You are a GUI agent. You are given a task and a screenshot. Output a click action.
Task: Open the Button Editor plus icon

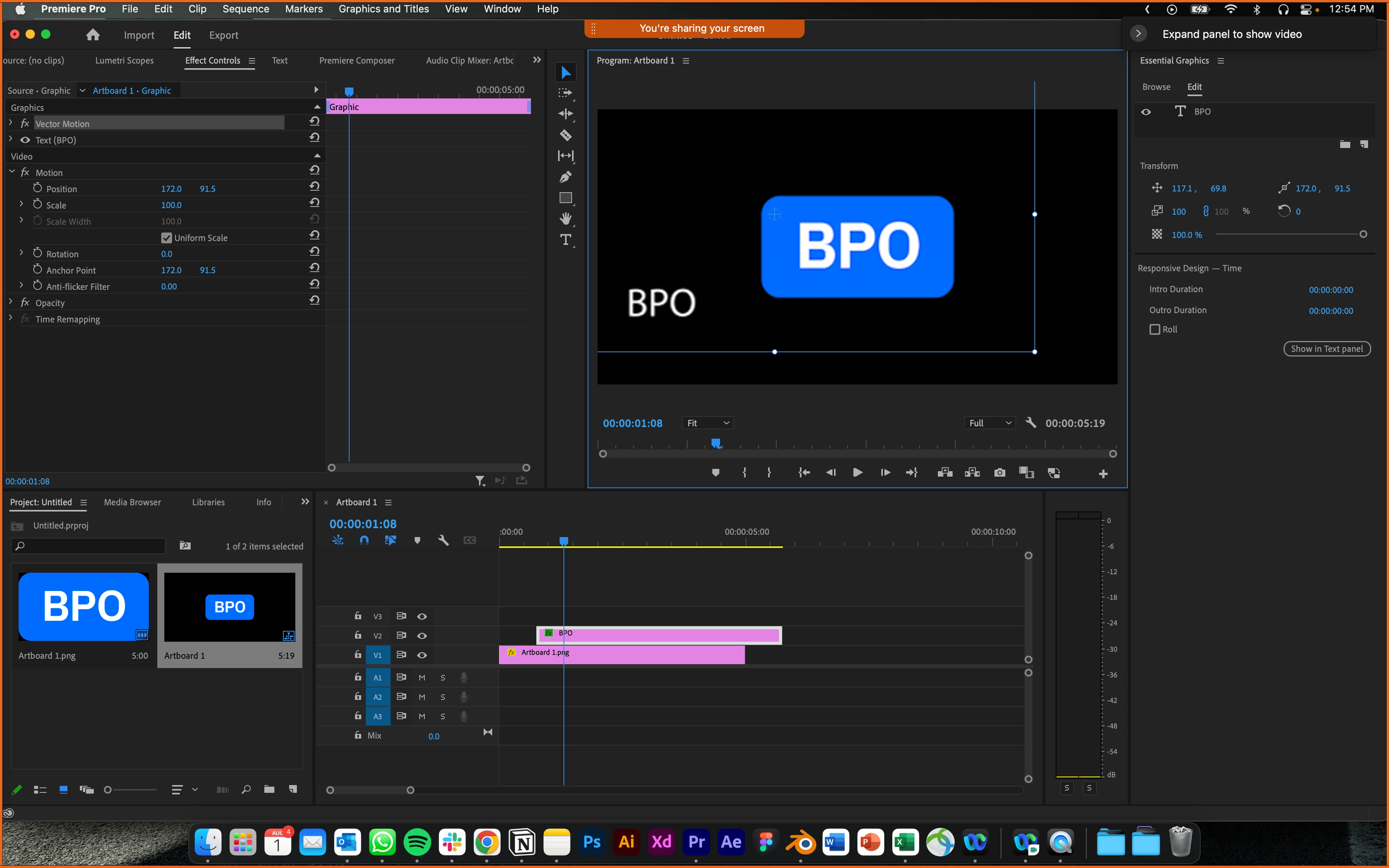pos(1103,474)
